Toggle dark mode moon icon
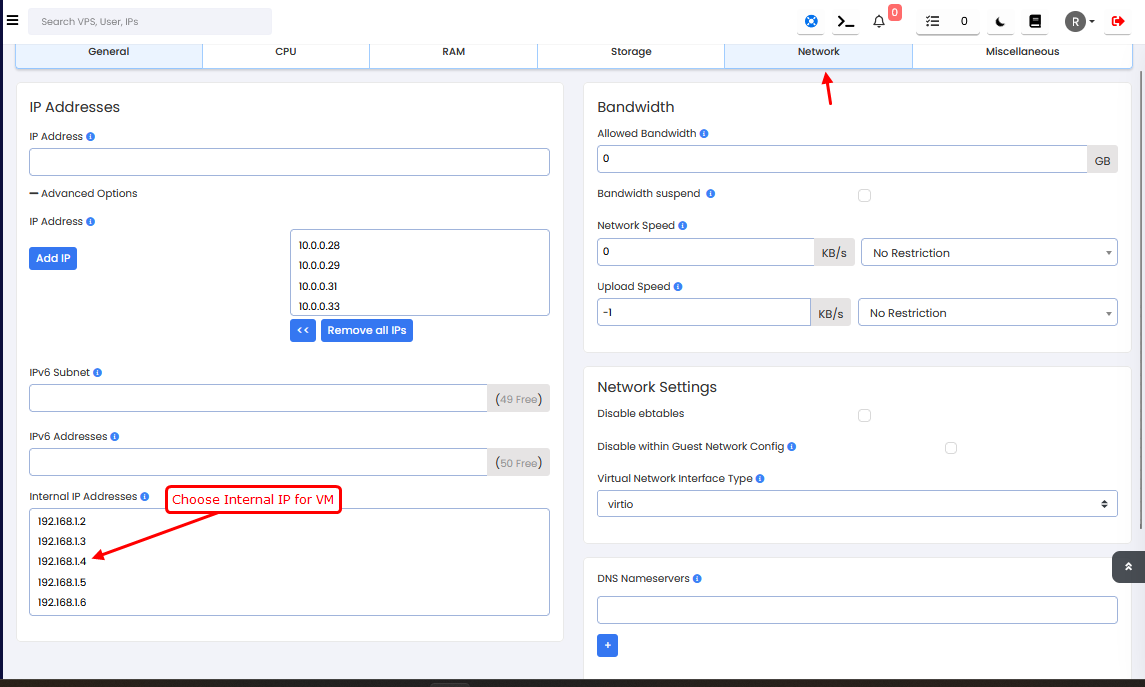Image resolution: width=1145 pixels, height=687 pixels. click(x=999, y=21)
